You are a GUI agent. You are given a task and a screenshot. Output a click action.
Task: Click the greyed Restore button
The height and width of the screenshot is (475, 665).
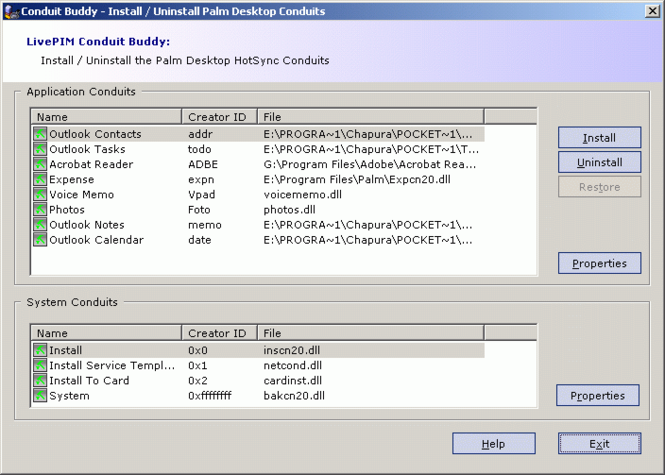tap(599, 187)
